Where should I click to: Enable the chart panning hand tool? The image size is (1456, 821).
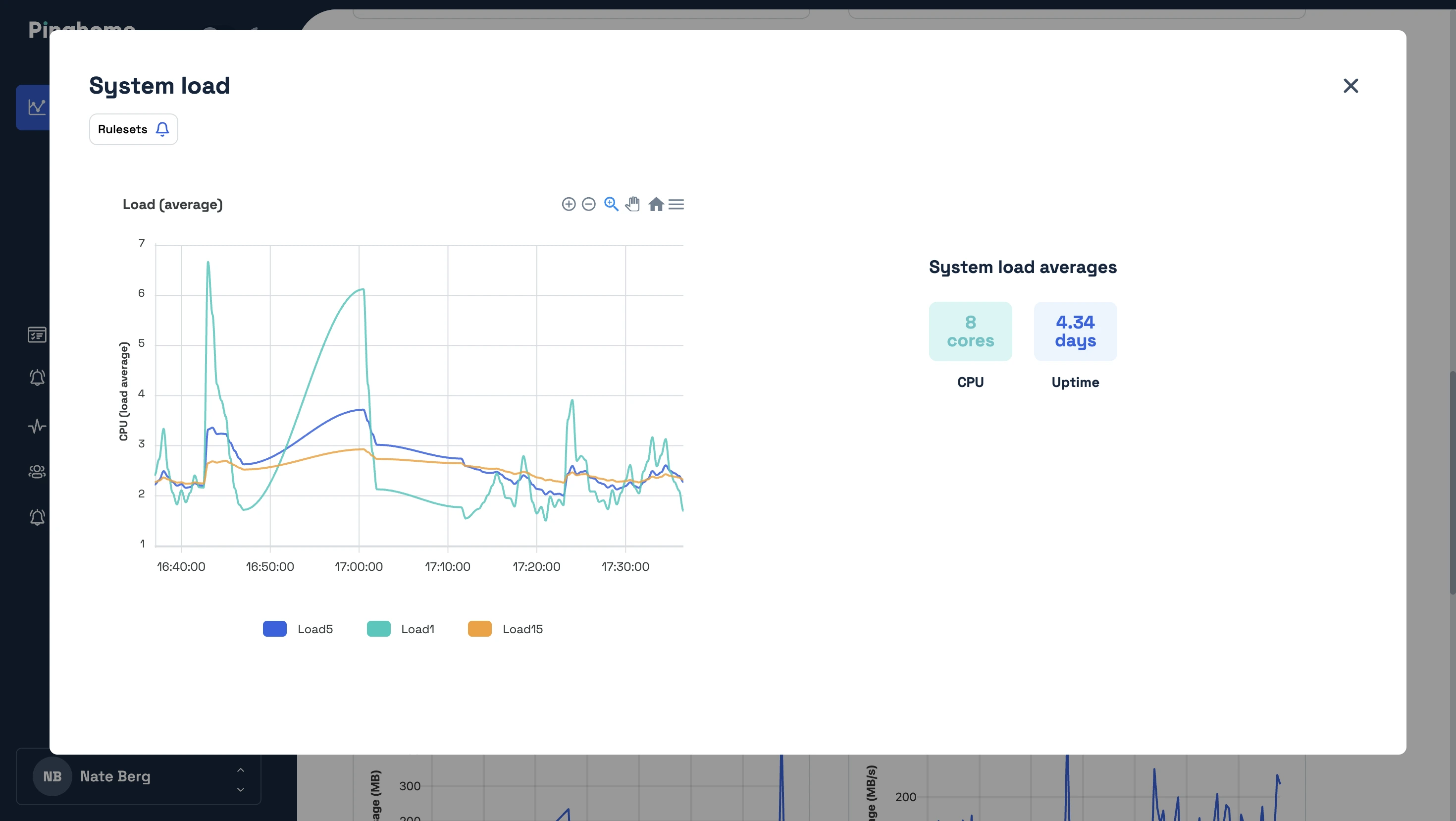632,204
